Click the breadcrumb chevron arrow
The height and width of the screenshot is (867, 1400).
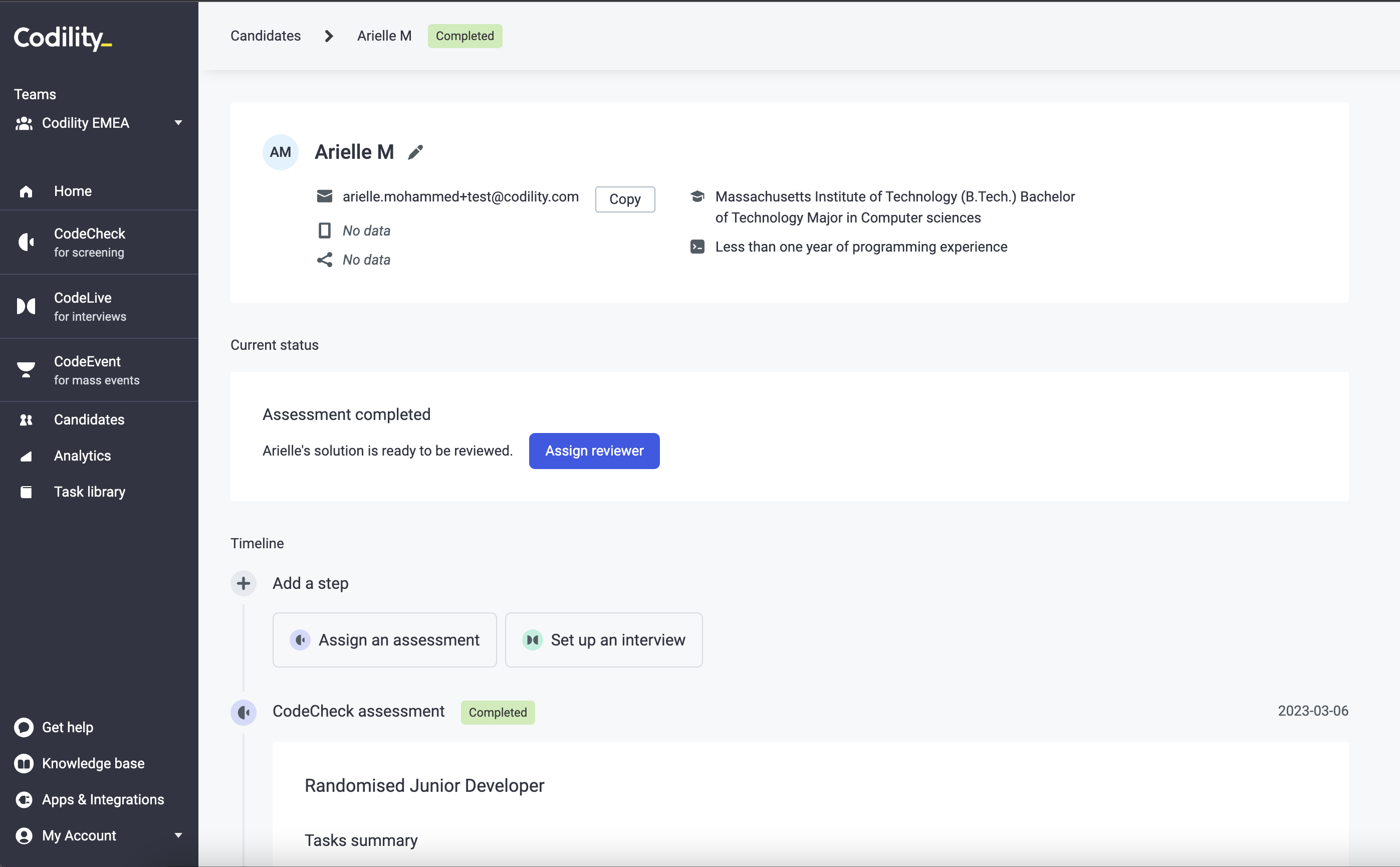[329, 36]
